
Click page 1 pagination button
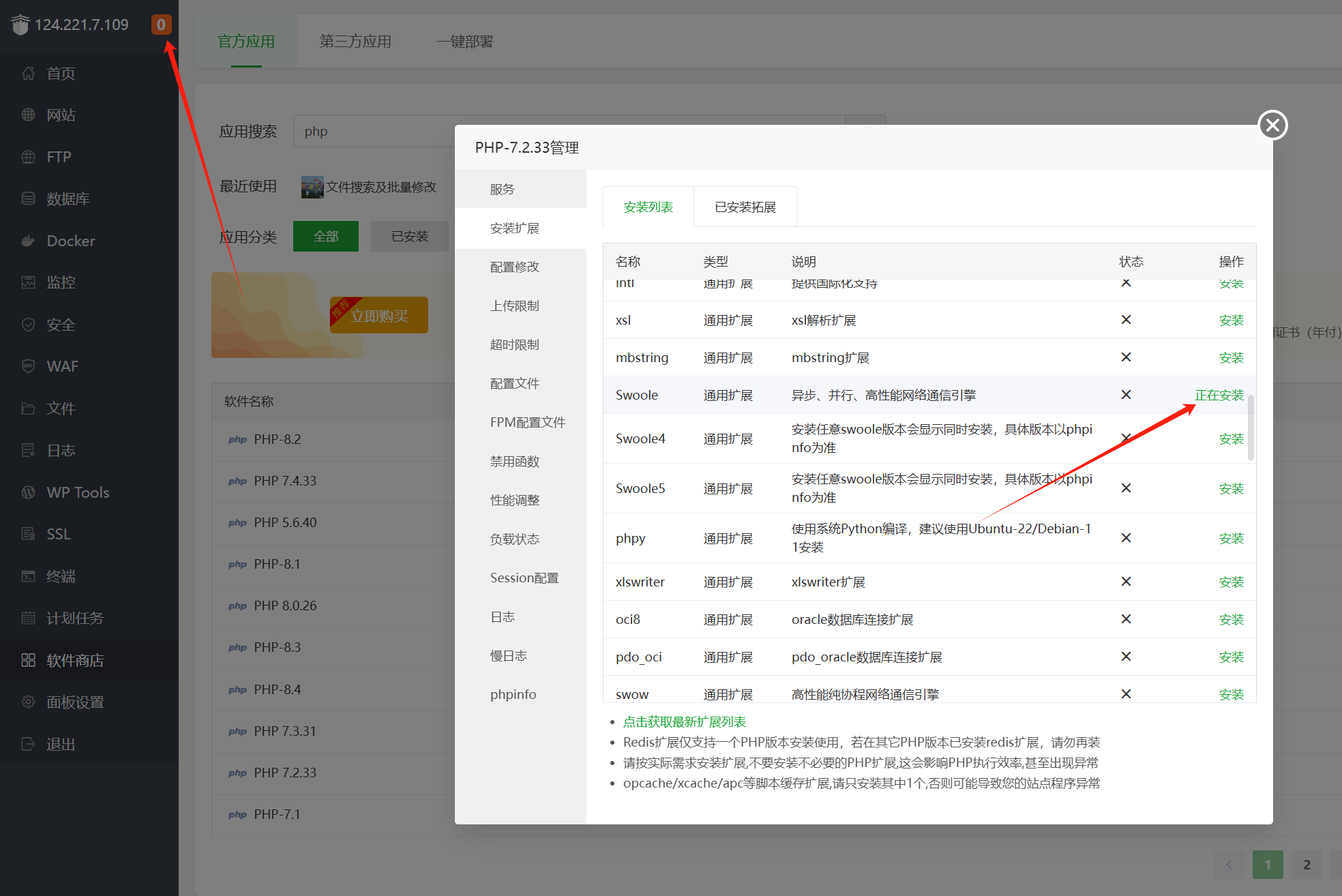pos(1268,865)
